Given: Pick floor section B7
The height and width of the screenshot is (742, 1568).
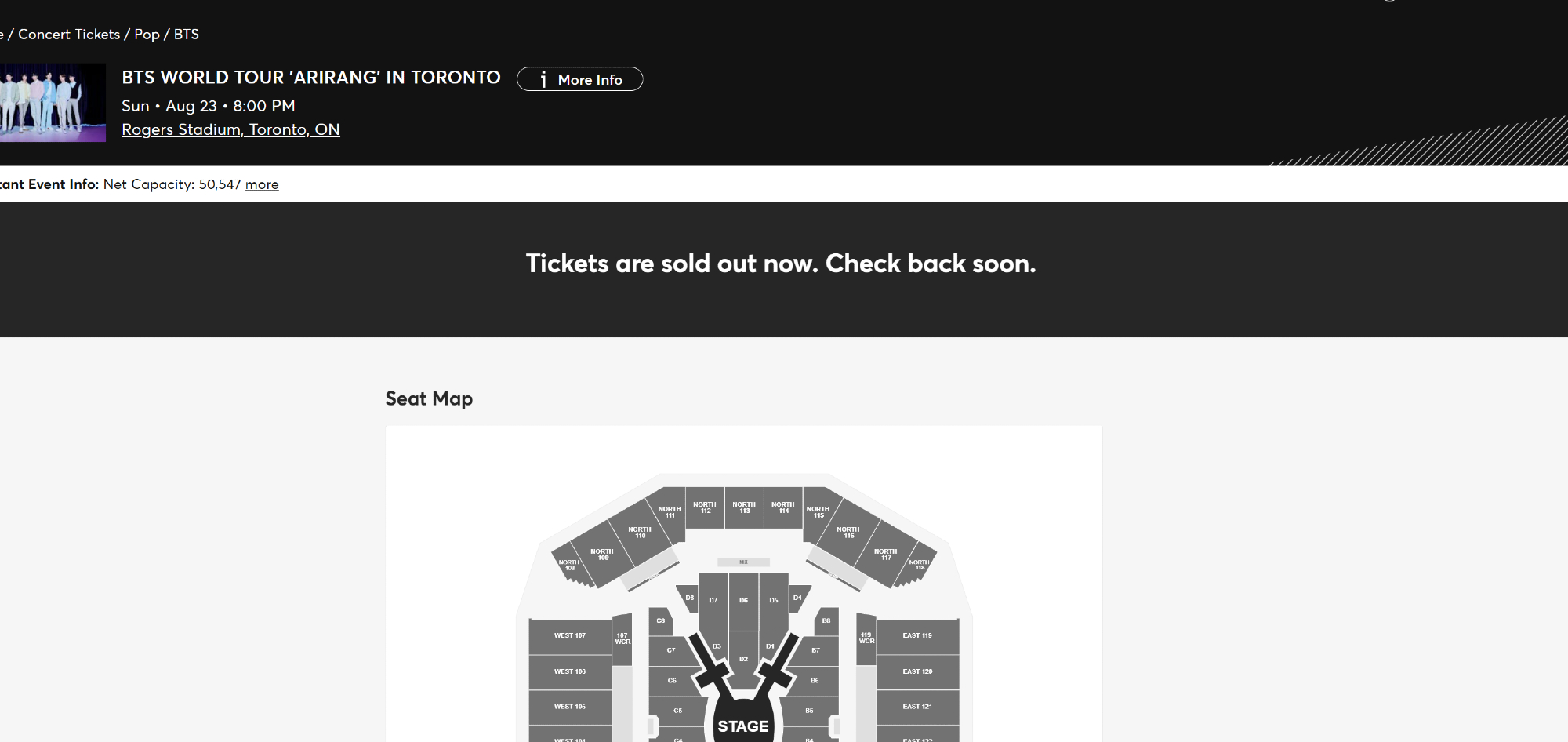Looking at the screenshot, I should [x=815, y=650].
